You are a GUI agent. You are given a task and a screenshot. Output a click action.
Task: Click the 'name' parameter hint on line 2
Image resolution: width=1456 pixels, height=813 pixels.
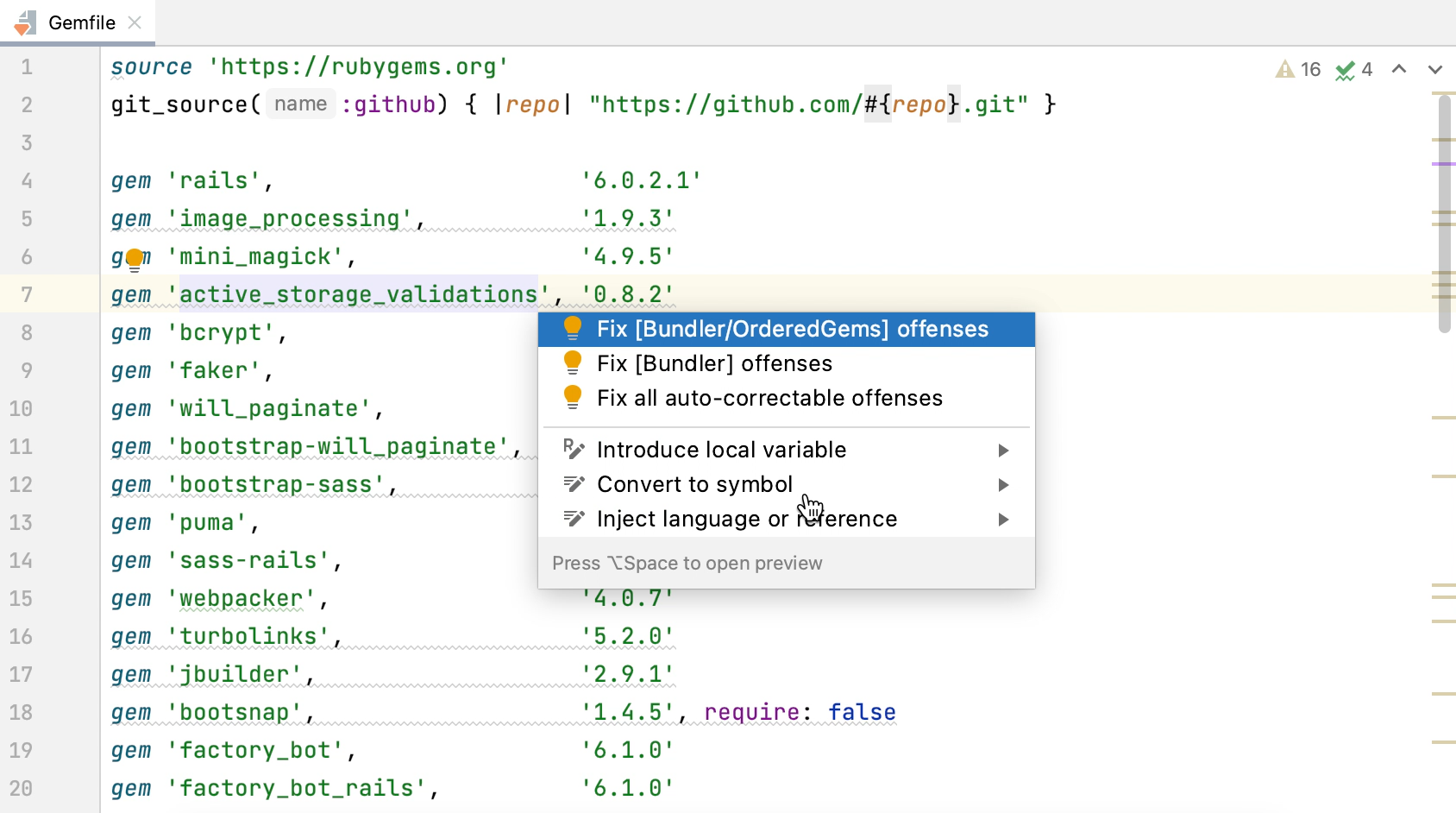(x=300, y=104)
